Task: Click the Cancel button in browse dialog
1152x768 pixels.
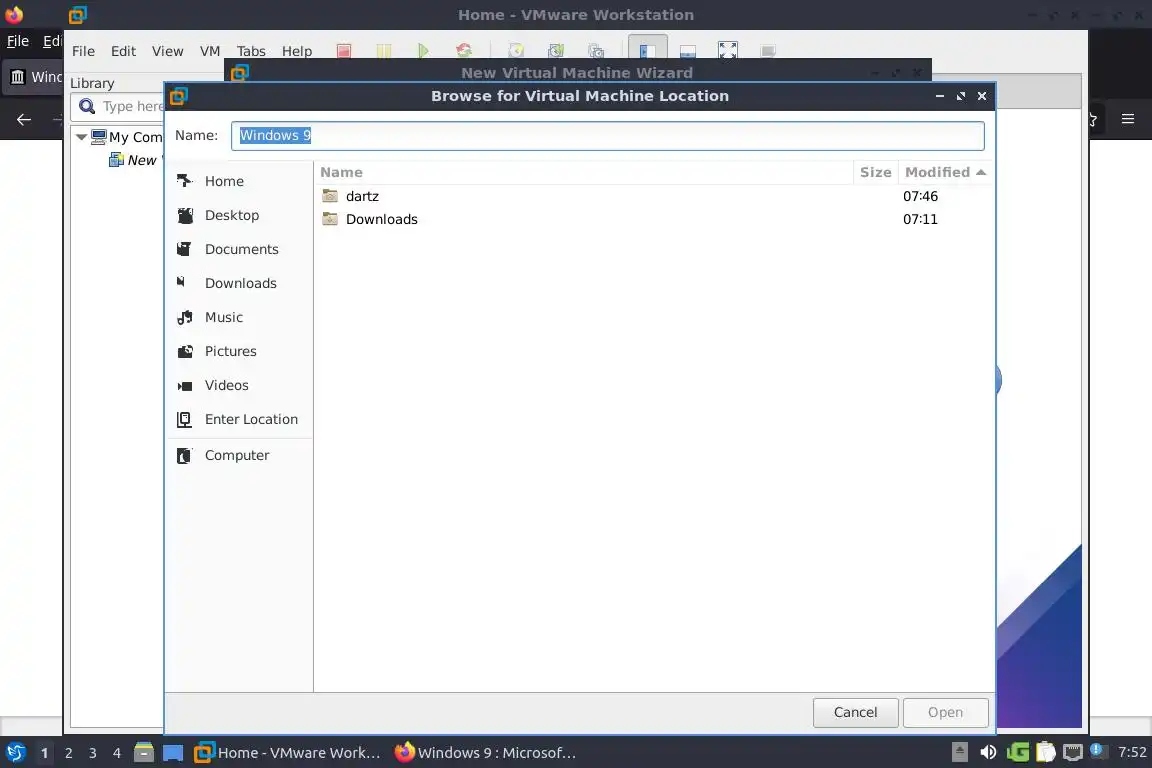Action: point(855,712)
